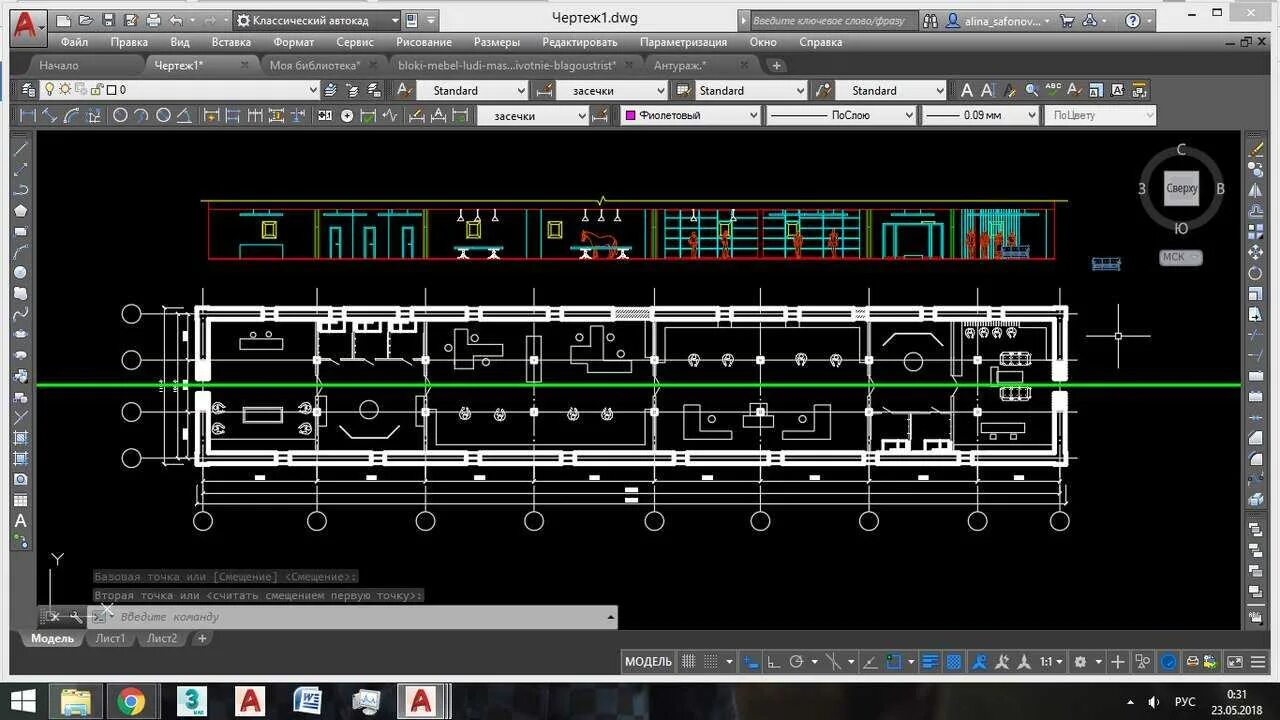Click the Undo arrow icon
The width and height of the screenshot is (1280, 720).
coord(177,20)
